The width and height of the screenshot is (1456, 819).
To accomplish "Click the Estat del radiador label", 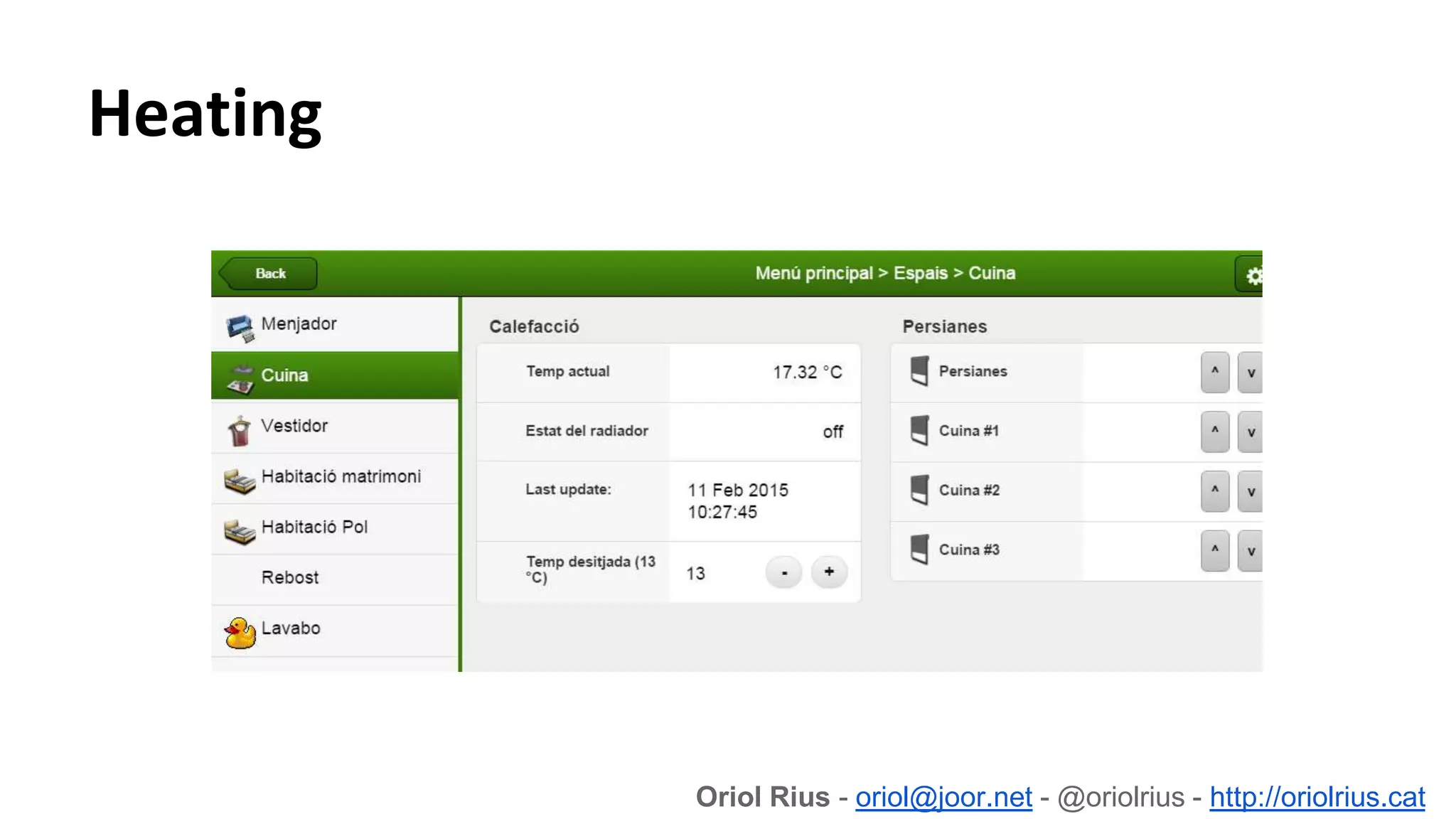I will 587,431.
